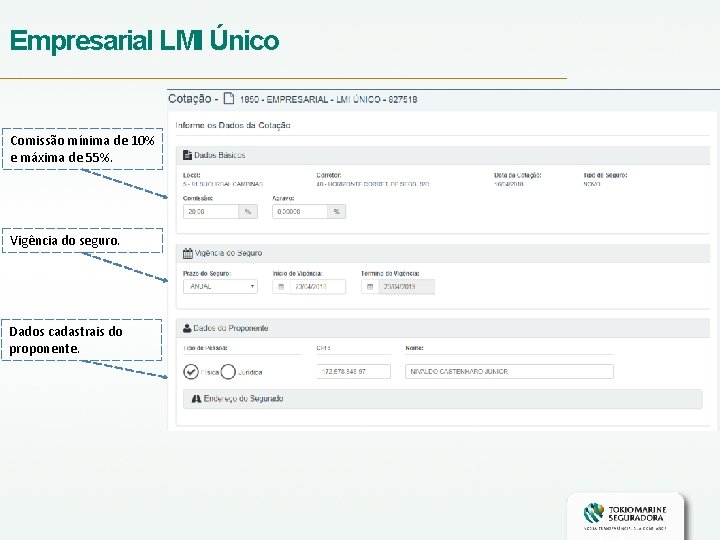The height and width of the screenshot is (540, 720).
Task: Click the Início de Vigência date field
Action: (x=318, y=287)
